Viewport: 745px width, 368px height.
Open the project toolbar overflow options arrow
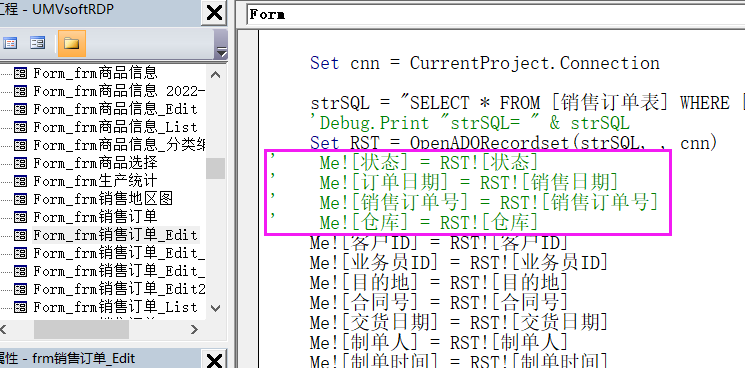coord(221,51)
